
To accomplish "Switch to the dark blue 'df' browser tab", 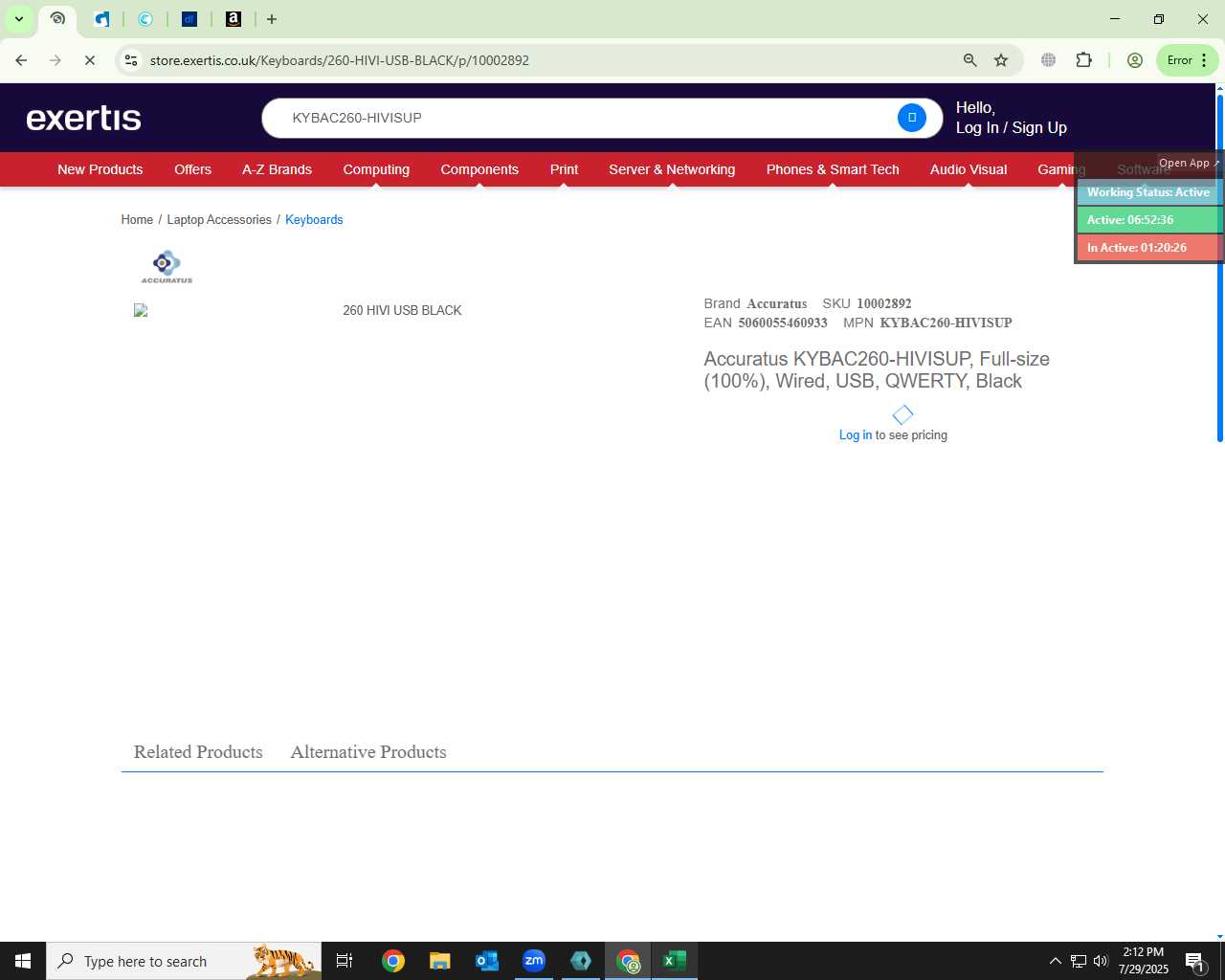I will tap(189, 19).
